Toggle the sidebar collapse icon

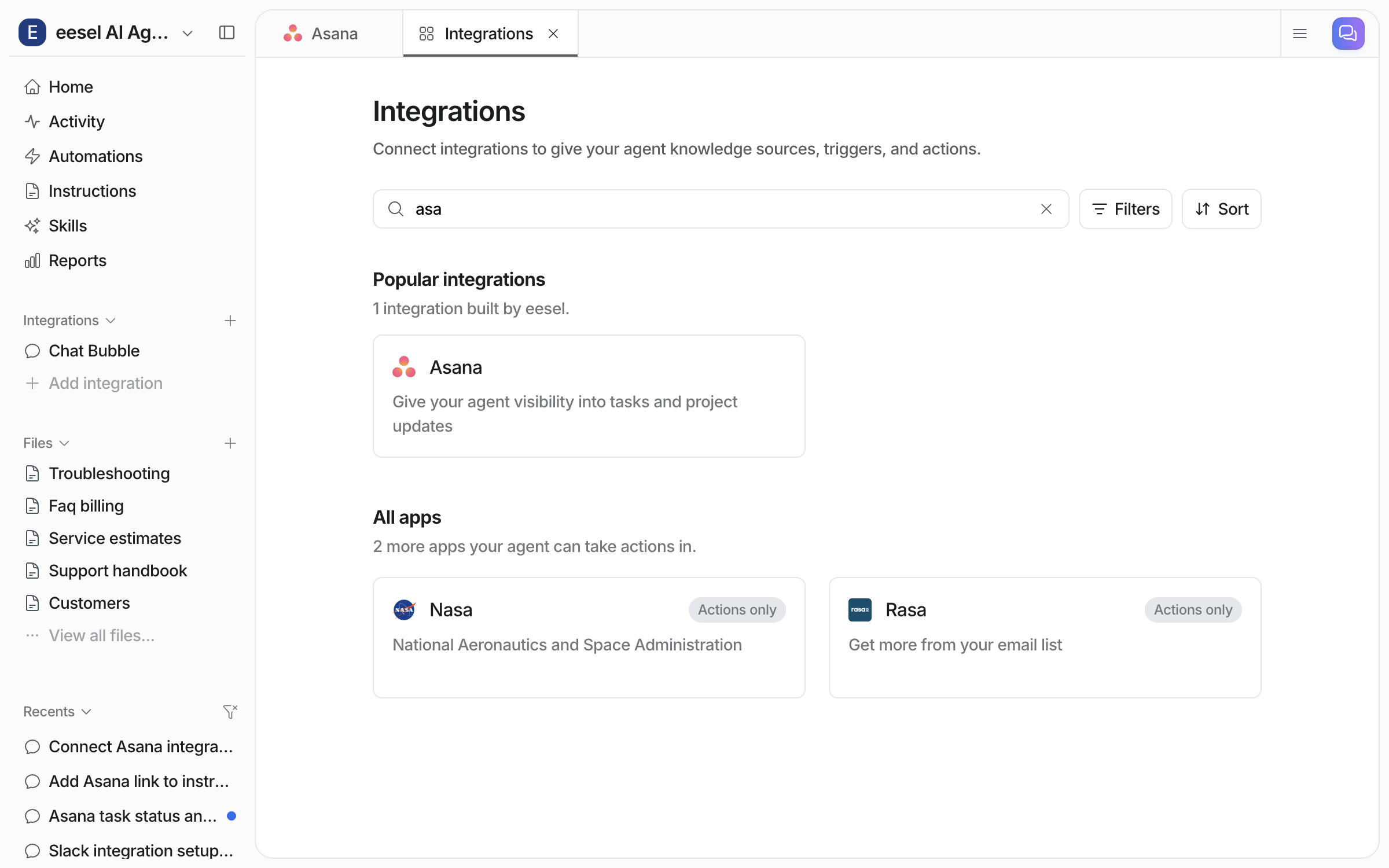point(227,33)
